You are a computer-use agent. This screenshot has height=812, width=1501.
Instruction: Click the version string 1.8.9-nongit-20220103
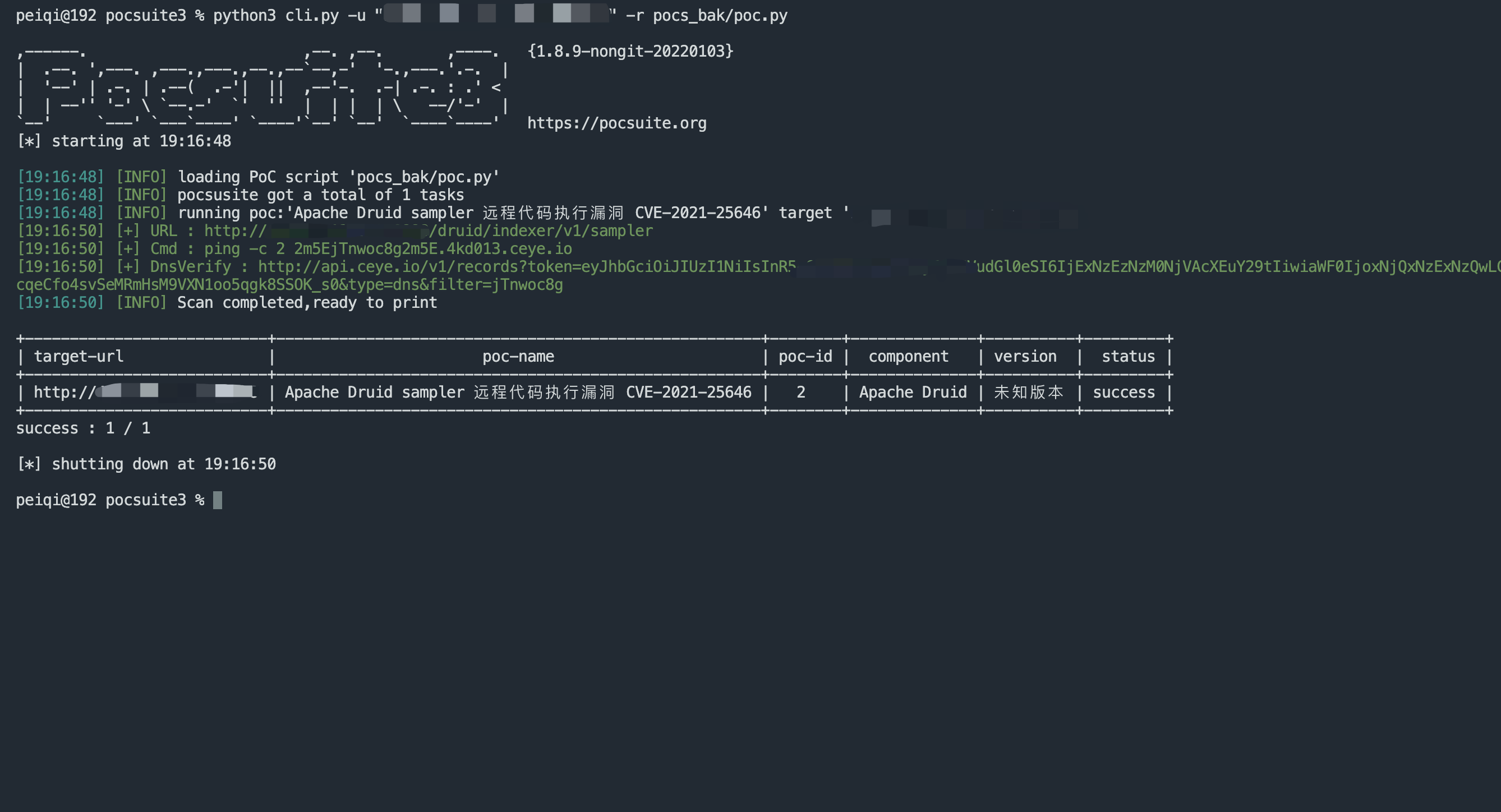point(630,51)
